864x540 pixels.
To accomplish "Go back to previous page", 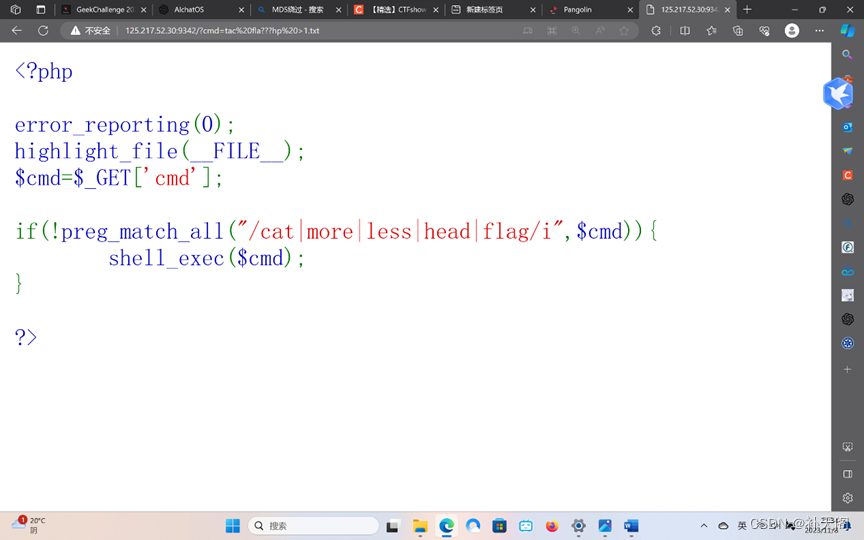I will 17,31.
